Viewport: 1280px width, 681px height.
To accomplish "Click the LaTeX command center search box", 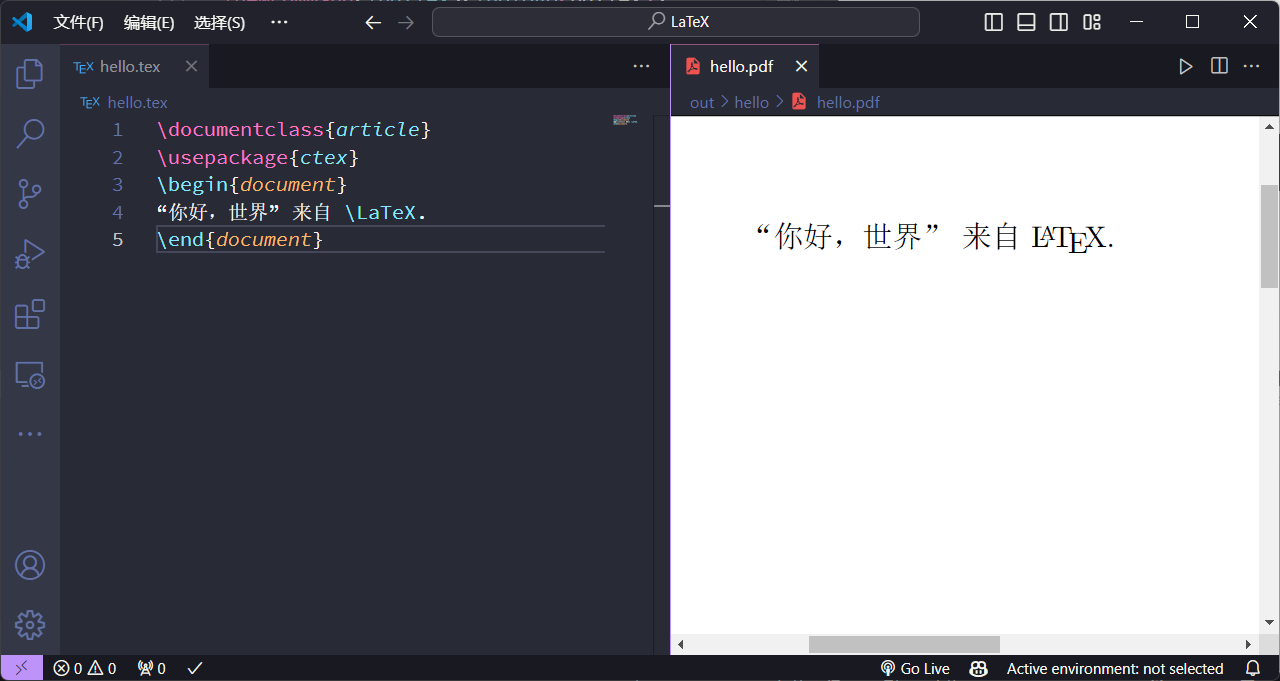I will (x=676, y=22).
